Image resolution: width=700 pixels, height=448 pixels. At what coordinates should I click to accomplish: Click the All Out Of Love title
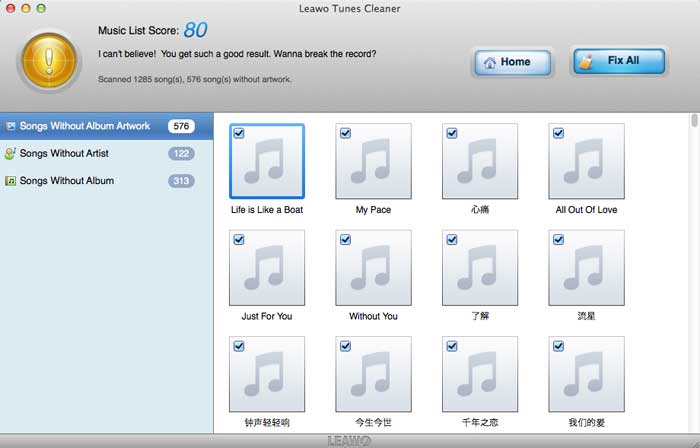coord(587,210)
